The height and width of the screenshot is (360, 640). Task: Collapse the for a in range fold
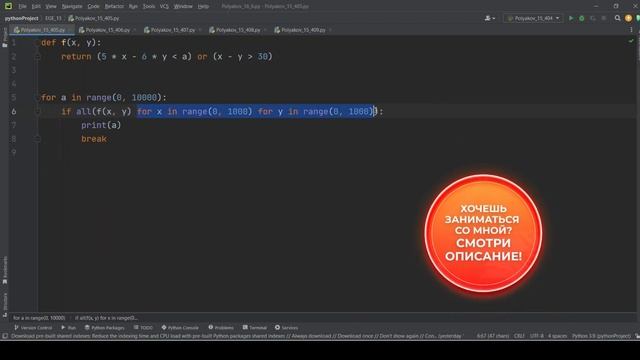coord(38,98)
